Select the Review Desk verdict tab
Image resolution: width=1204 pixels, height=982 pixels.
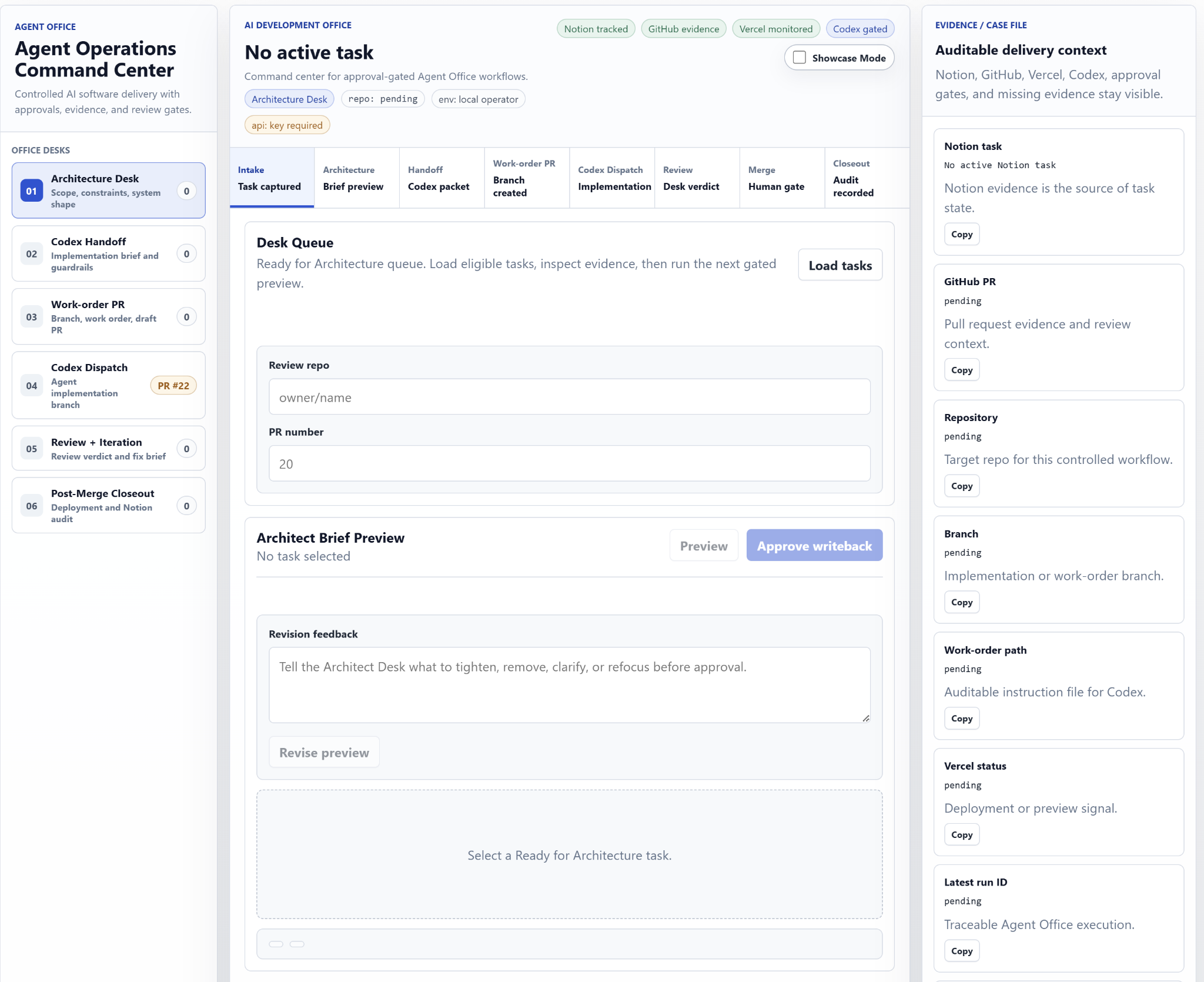[697, 178]
